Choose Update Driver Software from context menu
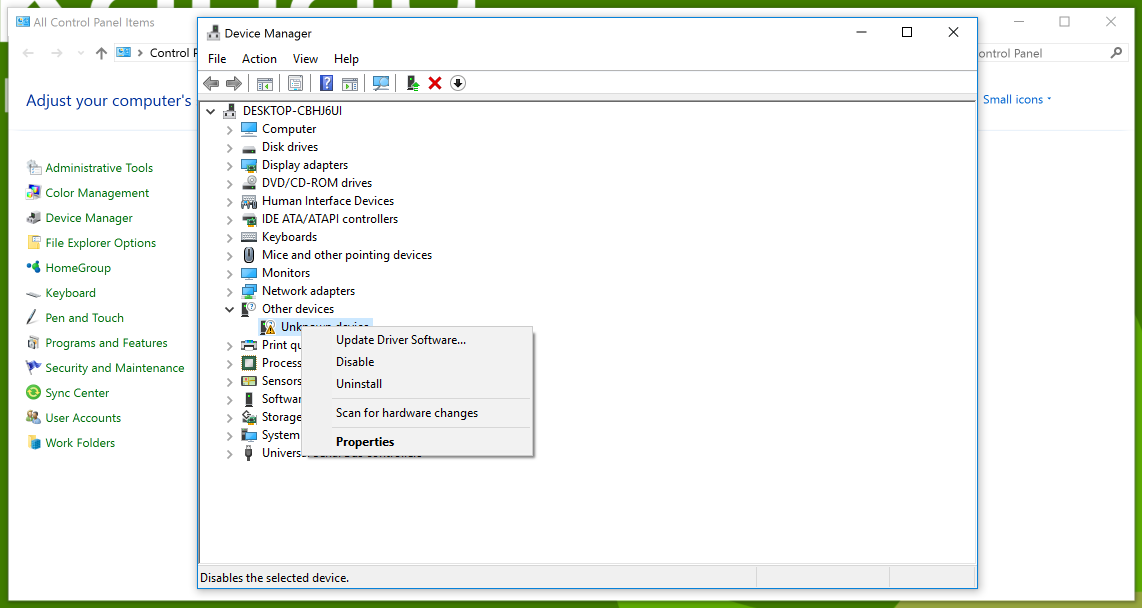 417,340
